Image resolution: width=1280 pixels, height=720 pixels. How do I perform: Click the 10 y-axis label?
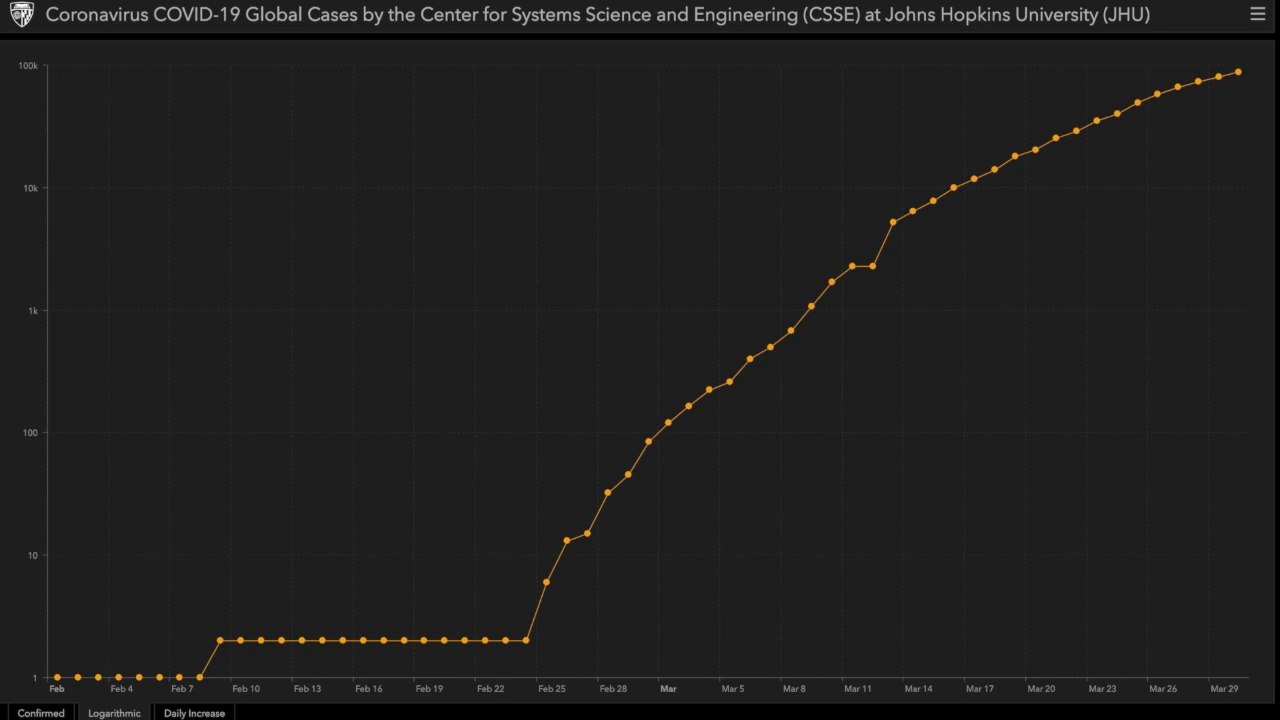point(34,556)
